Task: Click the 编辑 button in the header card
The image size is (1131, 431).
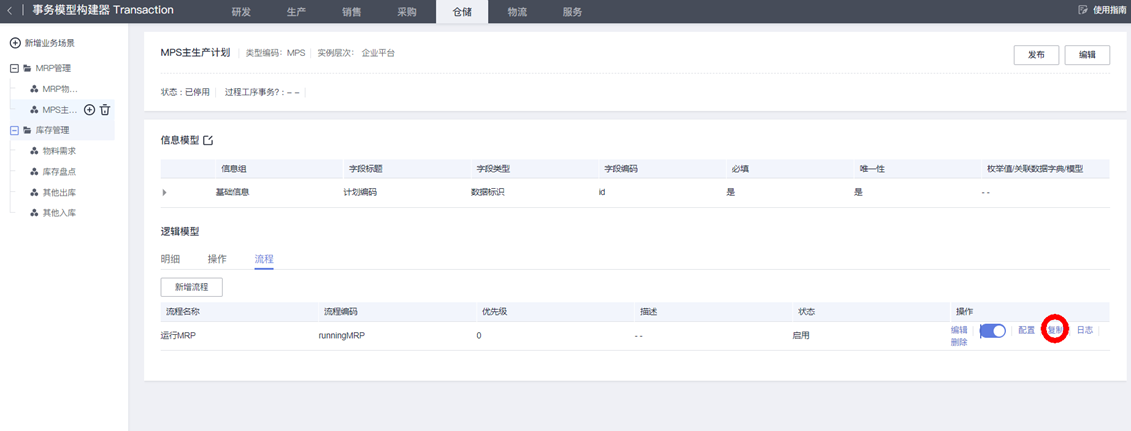Action: tap(1087, 55)
